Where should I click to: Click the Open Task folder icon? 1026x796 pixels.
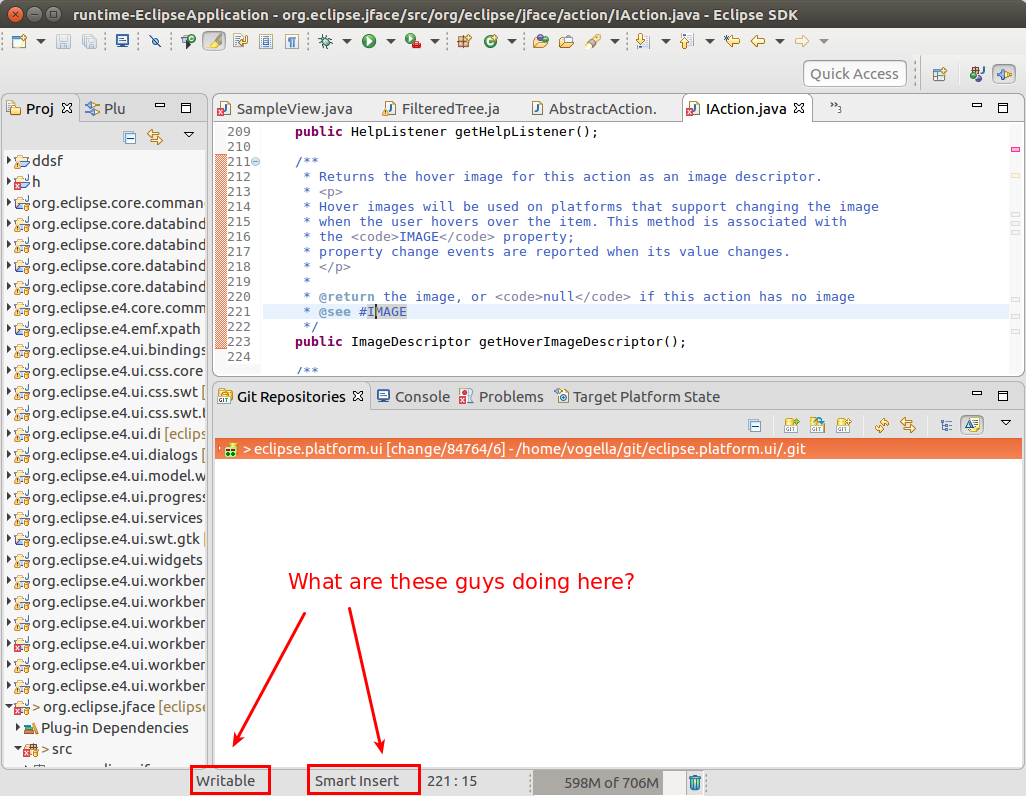[x=566, y=41]
